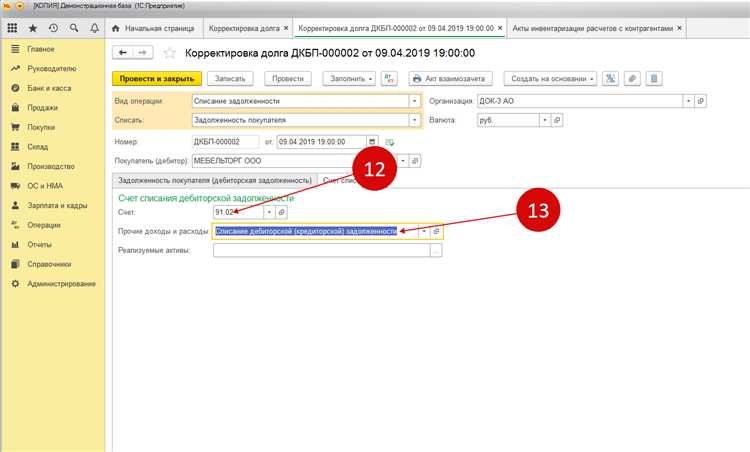Image resolution: width=750 pixels, height=452 pixels.
Task: Open calendar picker for date field
Action: click(372, 142)
